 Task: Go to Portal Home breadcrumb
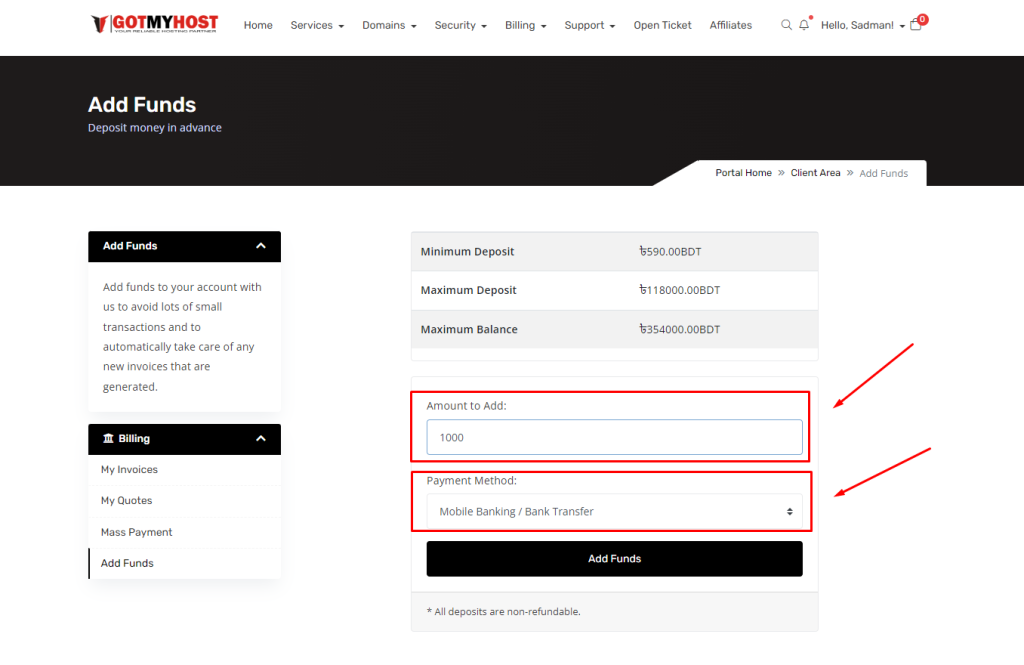(x=743, y=173)
